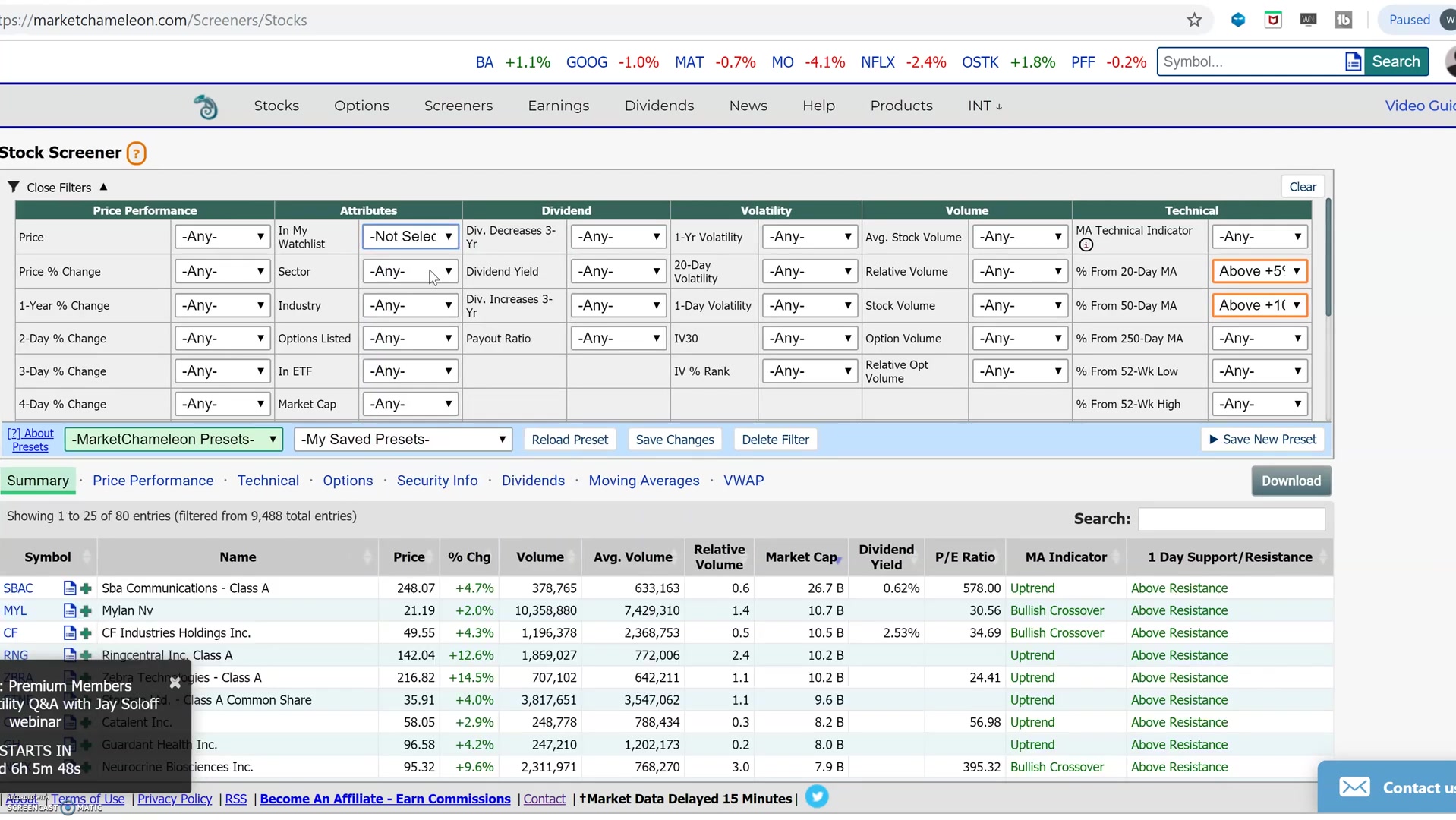Click the results table Search field
This screenshot has height=820, width=1456.
(x=1231, y=519)
